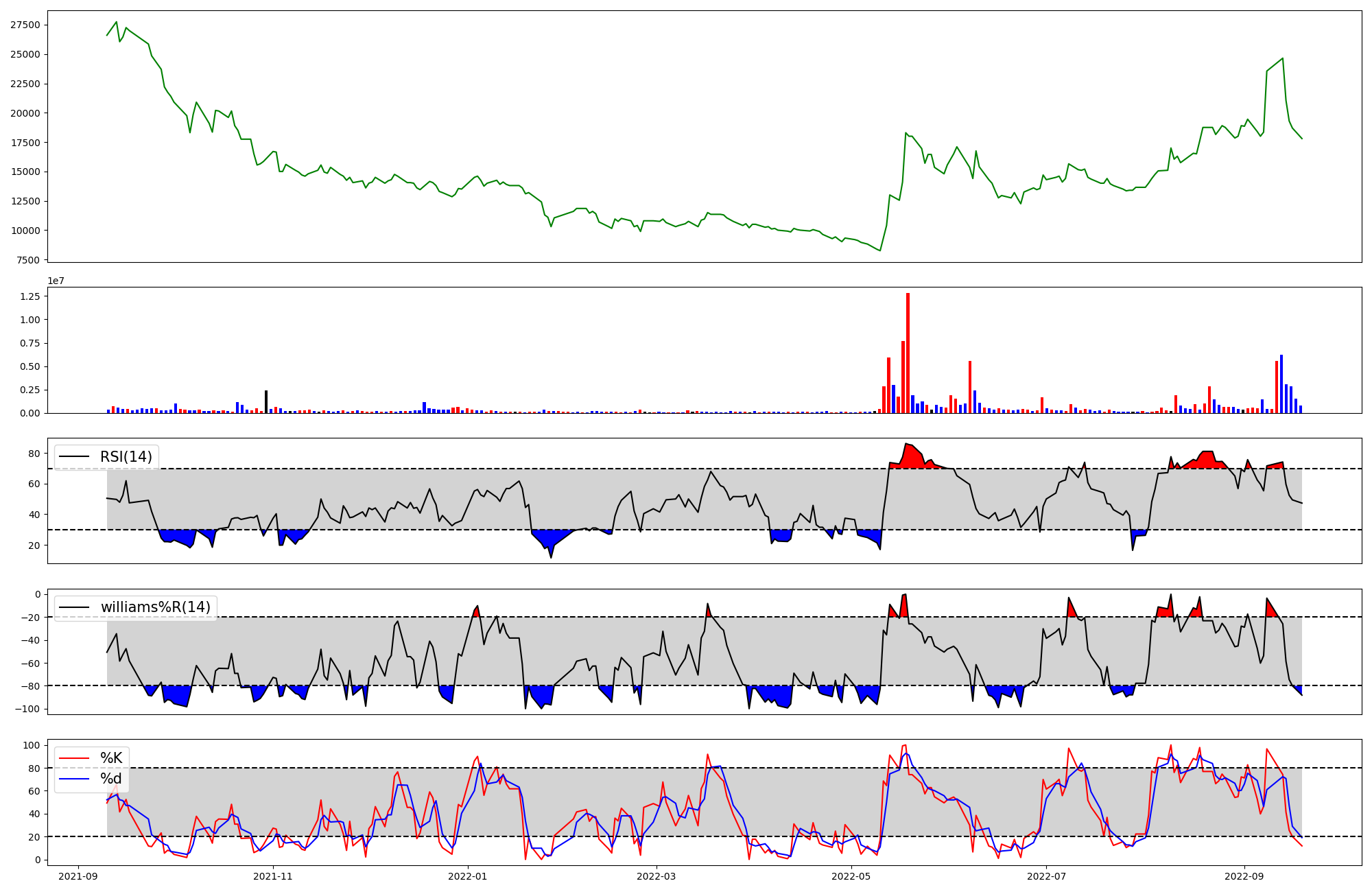Click the 27500 price axis label
1372x892 pixels.
[26, 25]
